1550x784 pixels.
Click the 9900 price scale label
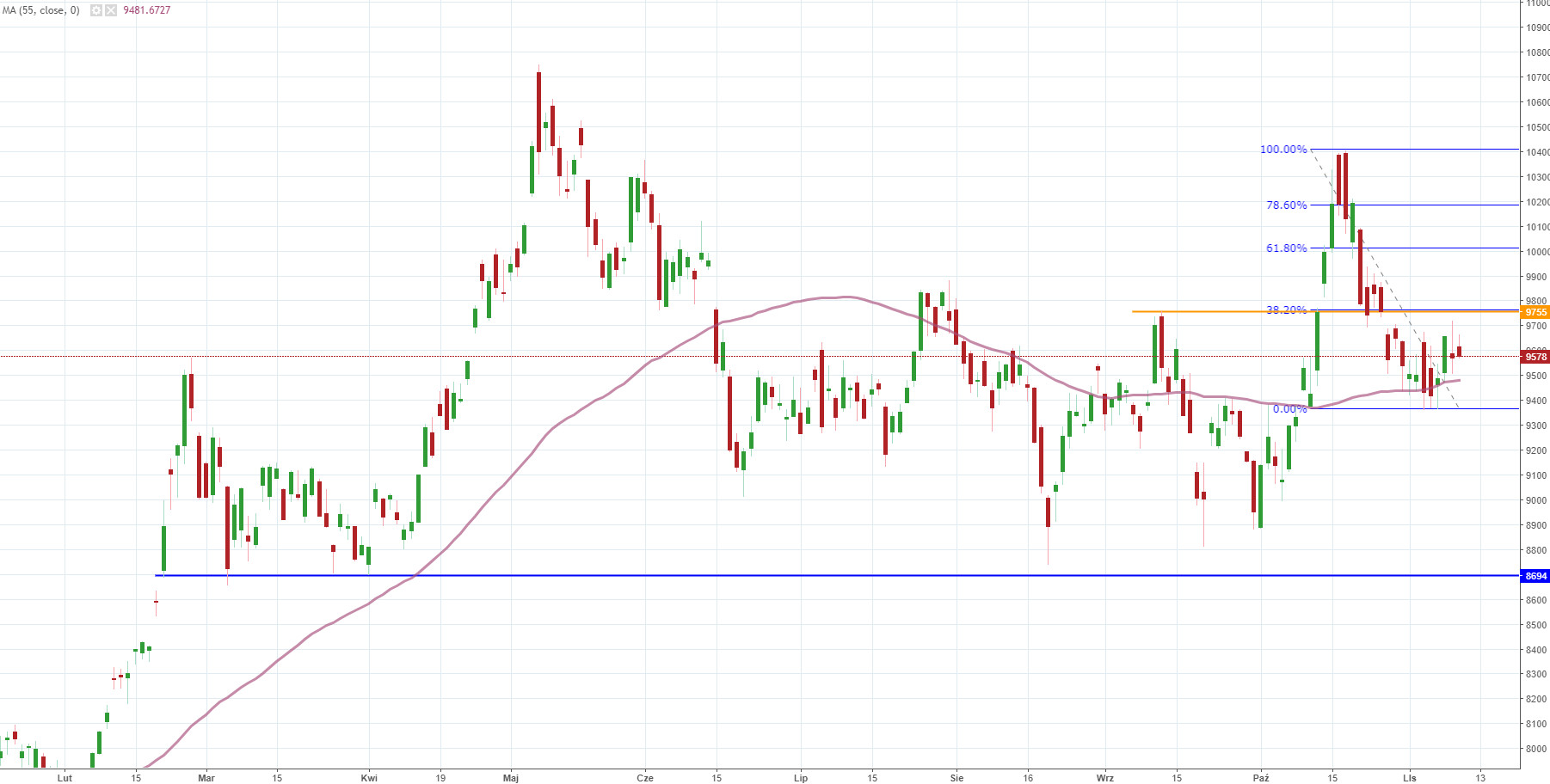[1537, 277]
